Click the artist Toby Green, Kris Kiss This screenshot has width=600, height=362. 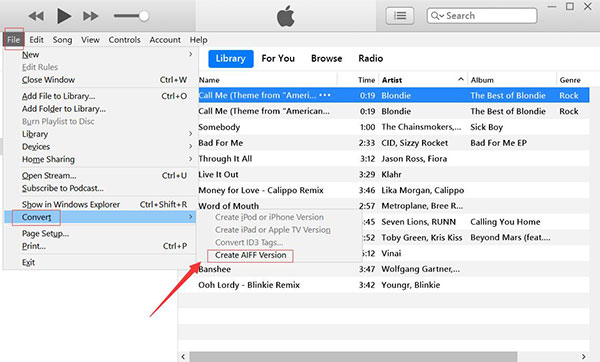[x=422, y=238]
